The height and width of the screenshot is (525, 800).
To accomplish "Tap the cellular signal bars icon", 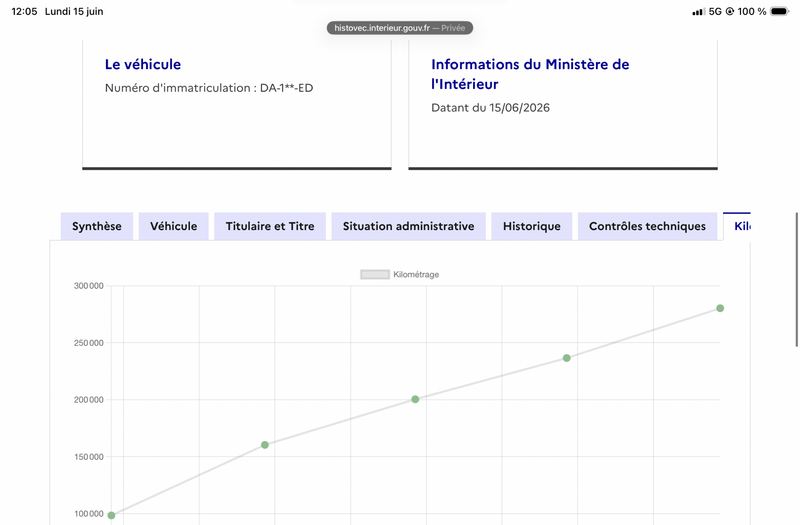I will (698, 11).
